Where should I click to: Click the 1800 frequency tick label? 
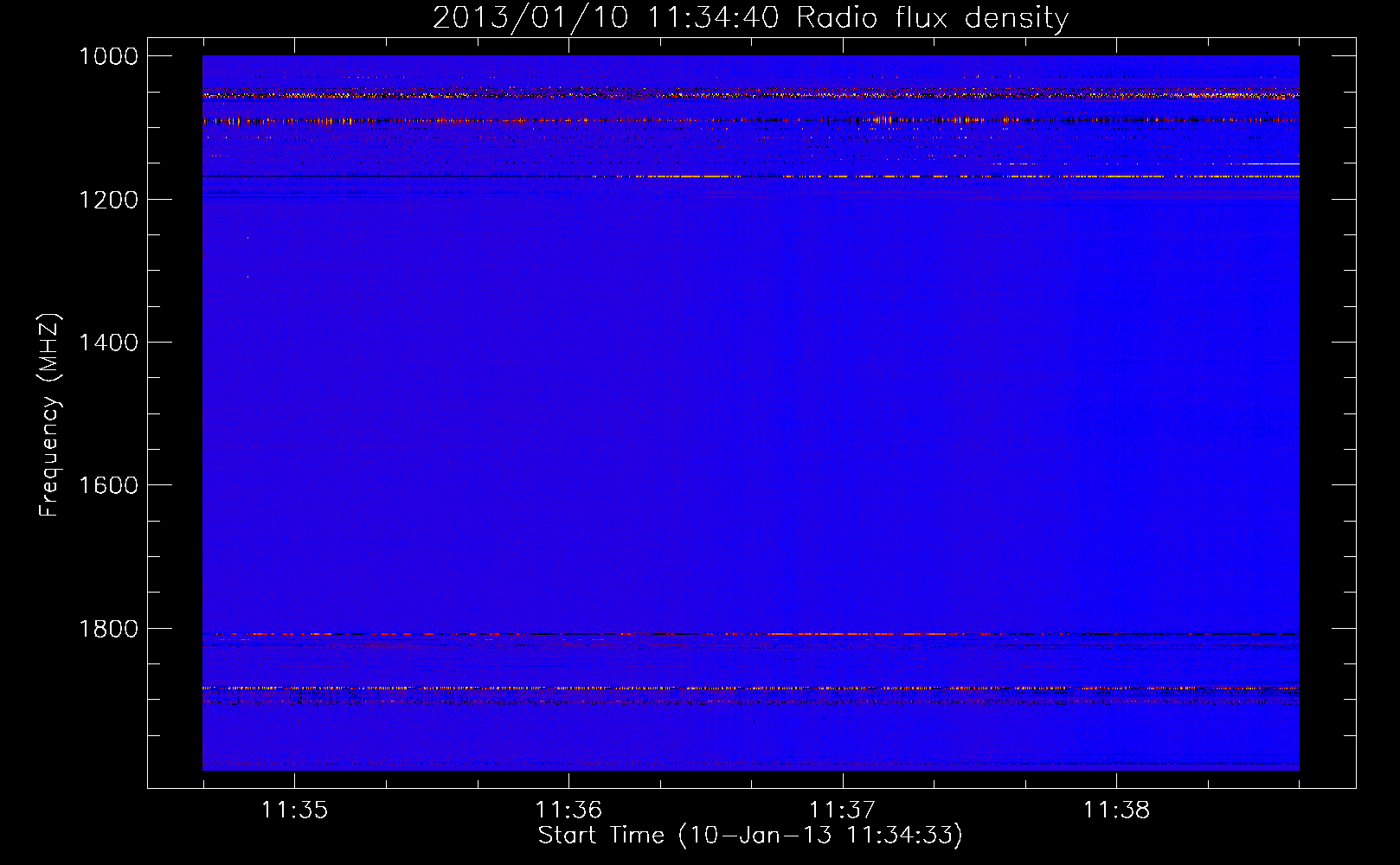108,629
